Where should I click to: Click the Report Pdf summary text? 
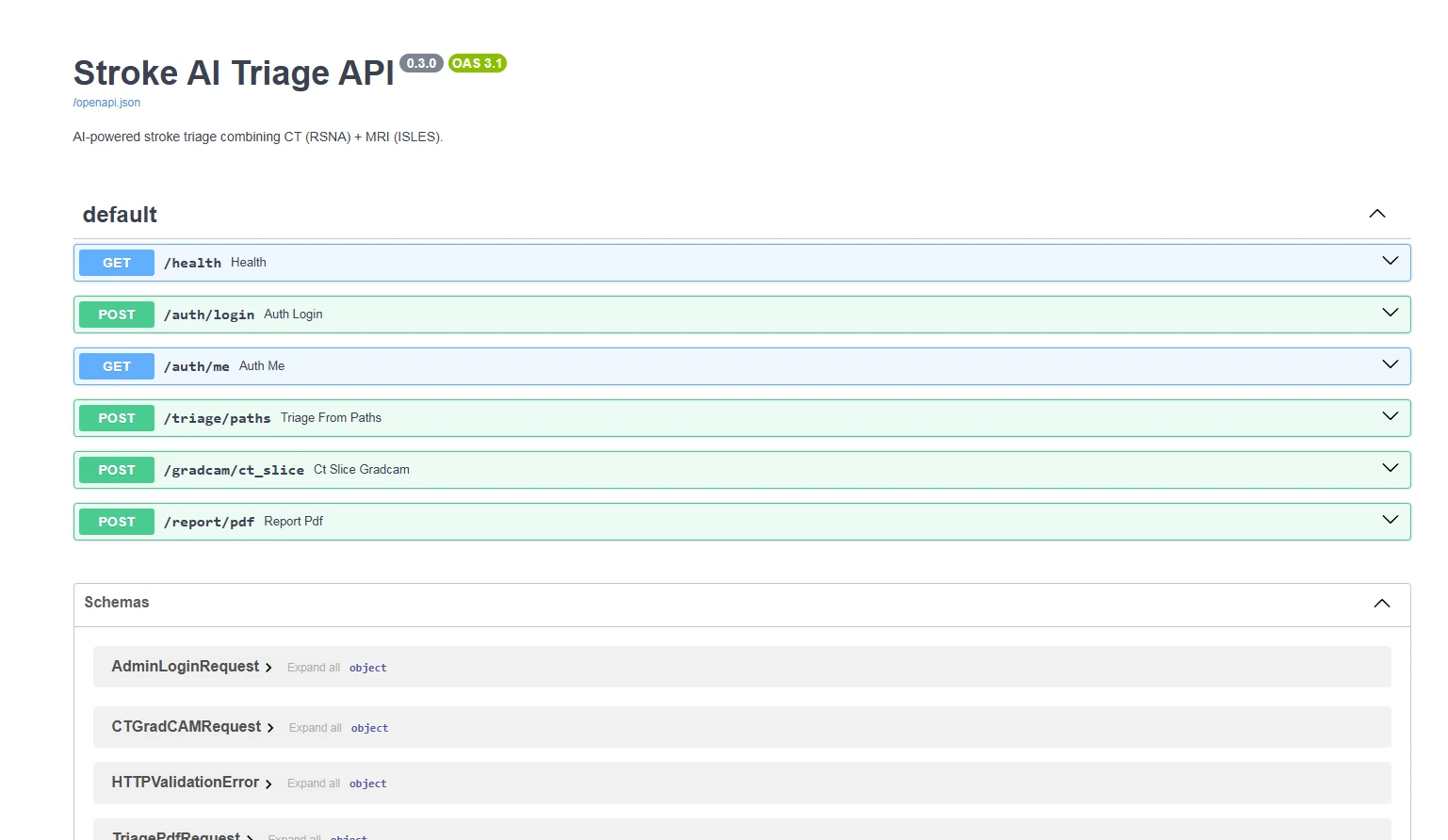click(x=294, y=522)
